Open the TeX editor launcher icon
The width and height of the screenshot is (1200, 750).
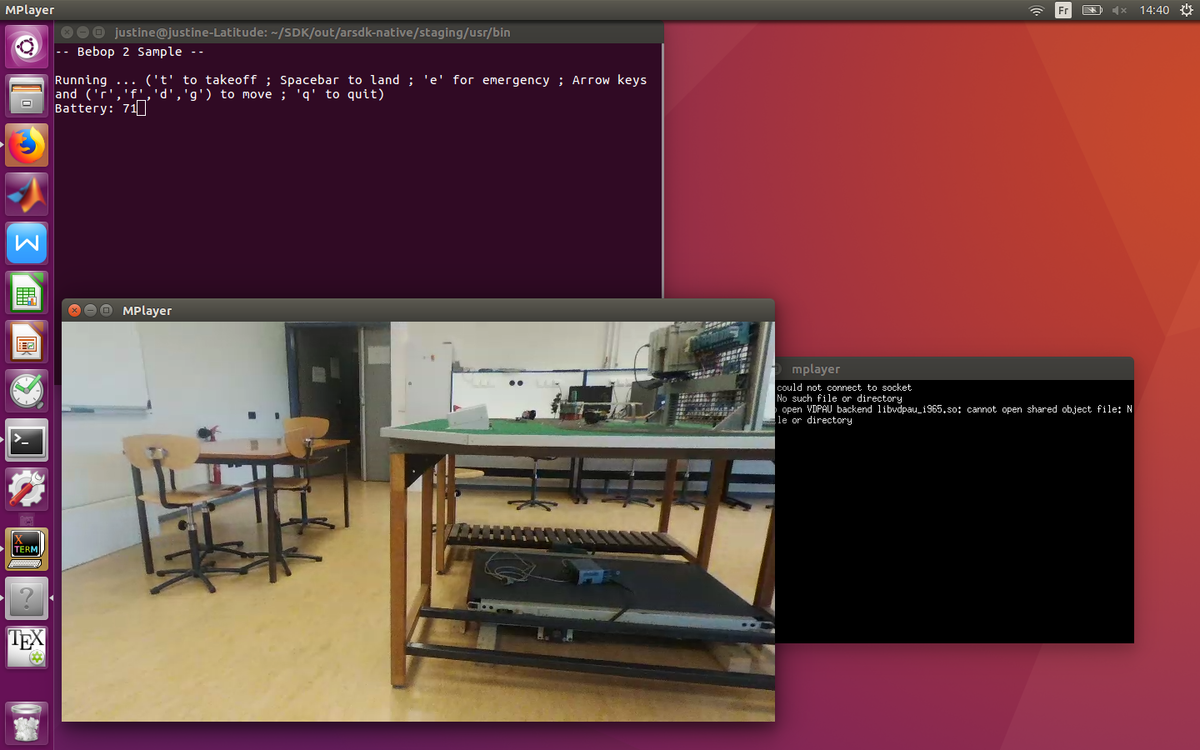pos(28,647)
